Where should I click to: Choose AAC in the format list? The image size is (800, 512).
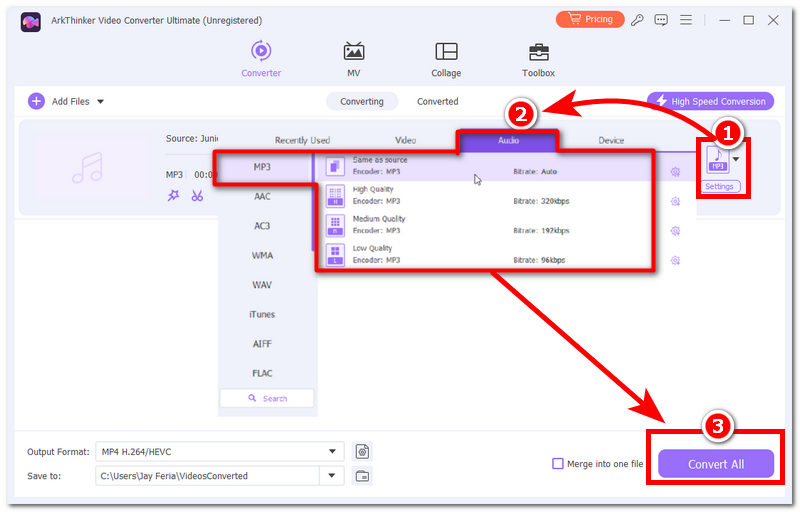point(262,196)
